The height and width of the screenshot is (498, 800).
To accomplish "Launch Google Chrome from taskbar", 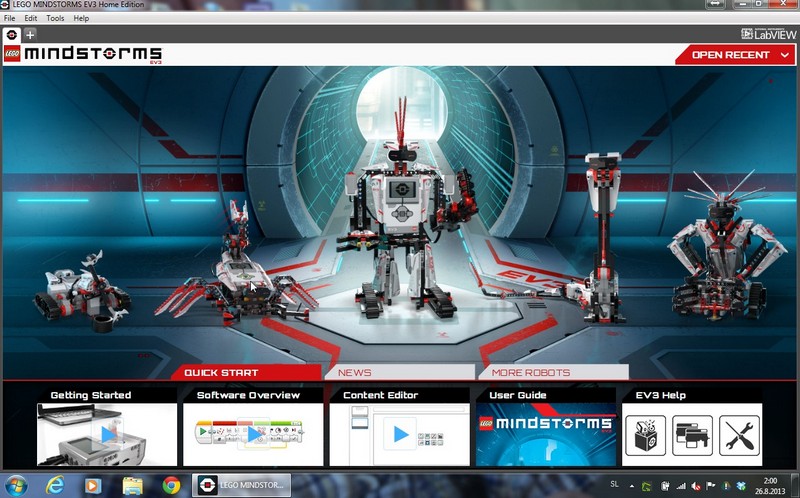I will pos(171,485).
